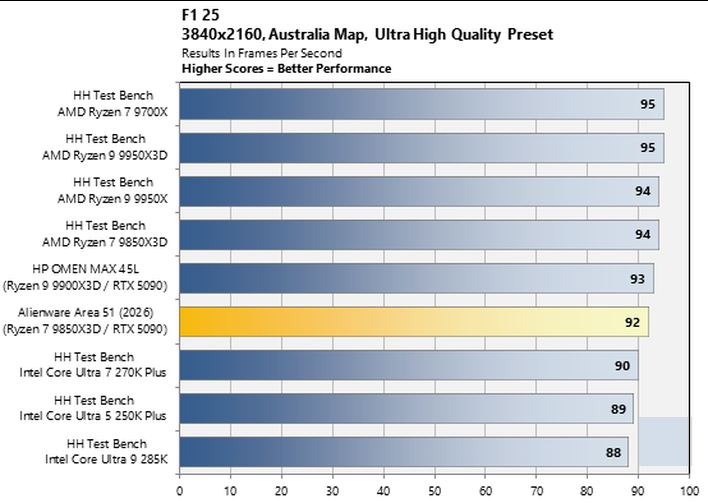Click the 'Alienware Area 51 (2026)' label
Screen dimensions: 708x503
click(86, 312)
